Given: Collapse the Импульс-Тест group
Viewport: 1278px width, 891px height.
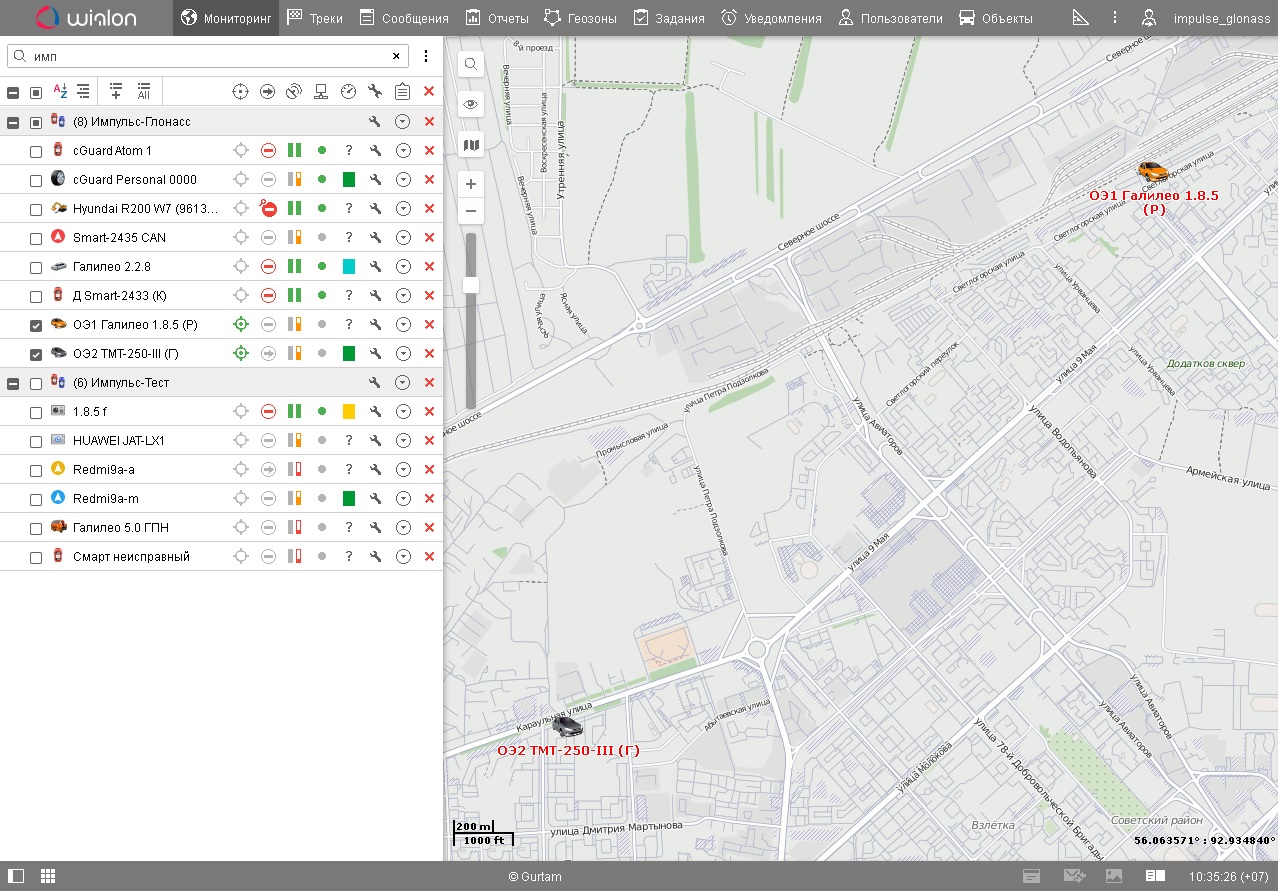Looking at the screenshot, I should (13, 384).
